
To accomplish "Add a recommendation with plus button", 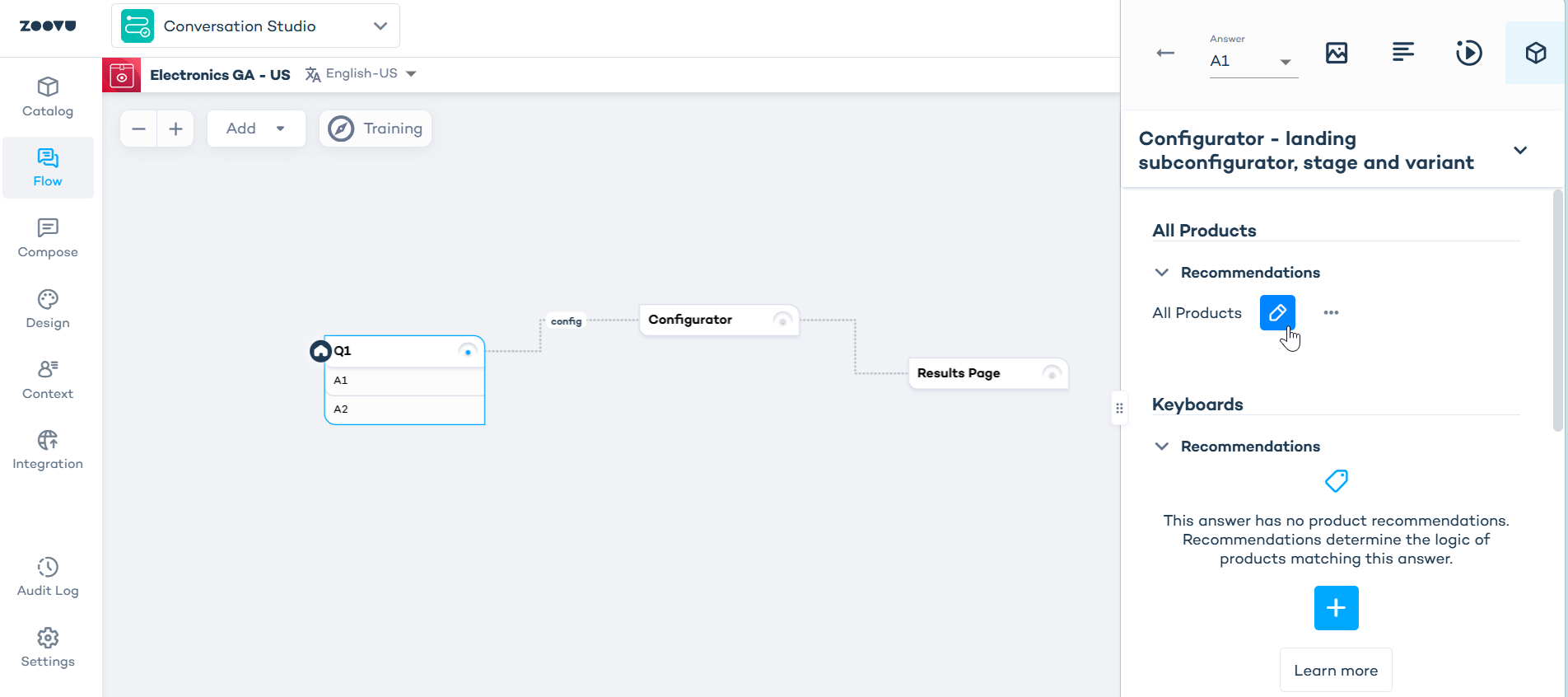I will click(x=1336, y=608).
